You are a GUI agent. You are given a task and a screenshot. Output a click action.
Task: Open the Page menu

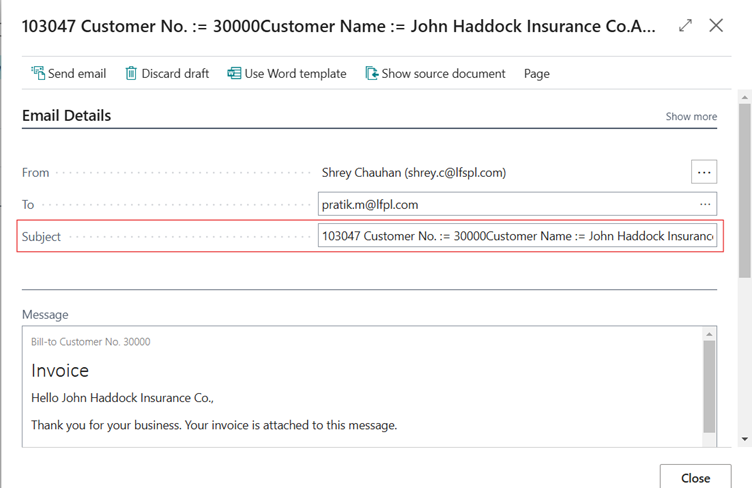click(537, 74)
